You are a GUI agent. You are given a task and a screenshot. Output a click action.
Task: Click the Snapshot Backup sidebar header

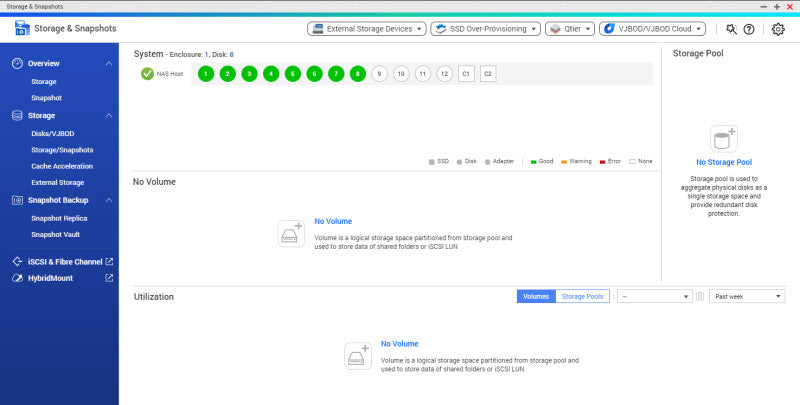click(x=58, y=200)
